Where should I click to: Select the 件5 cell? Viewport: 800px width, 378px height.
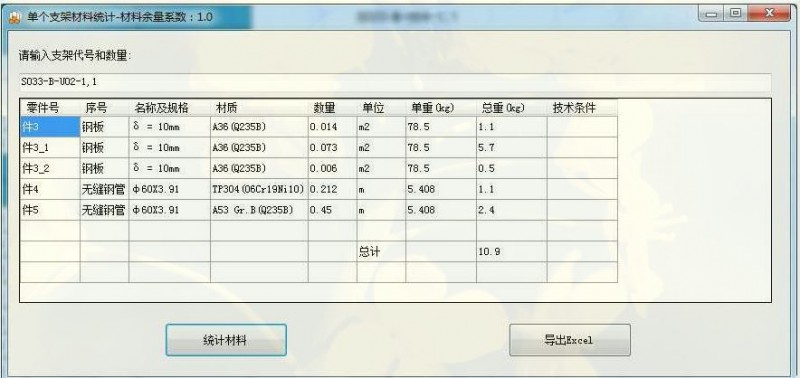coord(50,210)
